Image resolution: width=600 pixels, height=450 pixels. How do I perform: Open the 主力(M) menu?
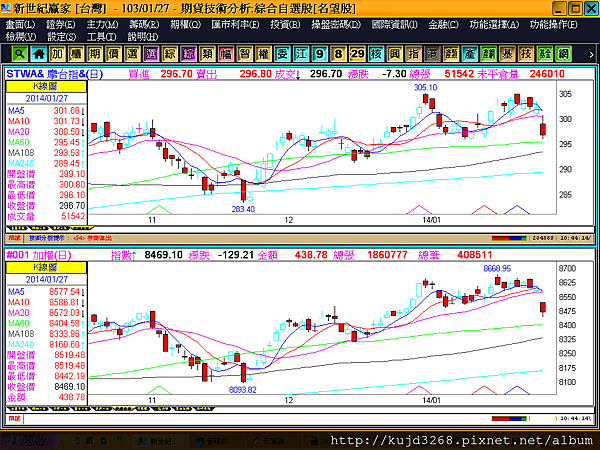102,25
